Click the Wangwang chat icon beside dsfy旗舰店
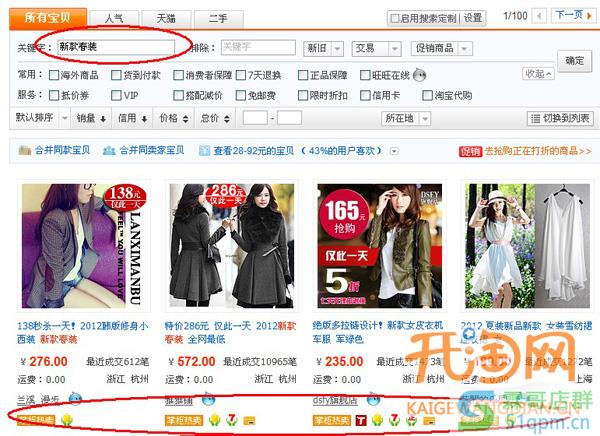Screen dimensions: 600x436 373,399
